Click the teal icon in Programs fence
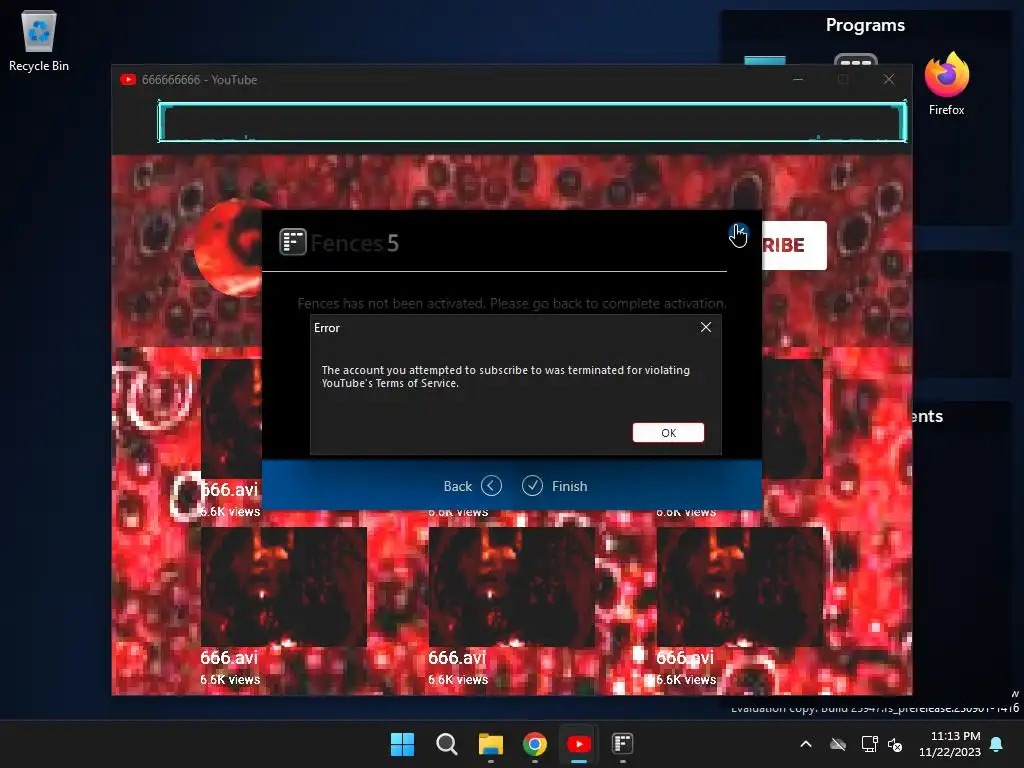The width and height of the screenshot is (1024, 768). (x=765, y=61)
